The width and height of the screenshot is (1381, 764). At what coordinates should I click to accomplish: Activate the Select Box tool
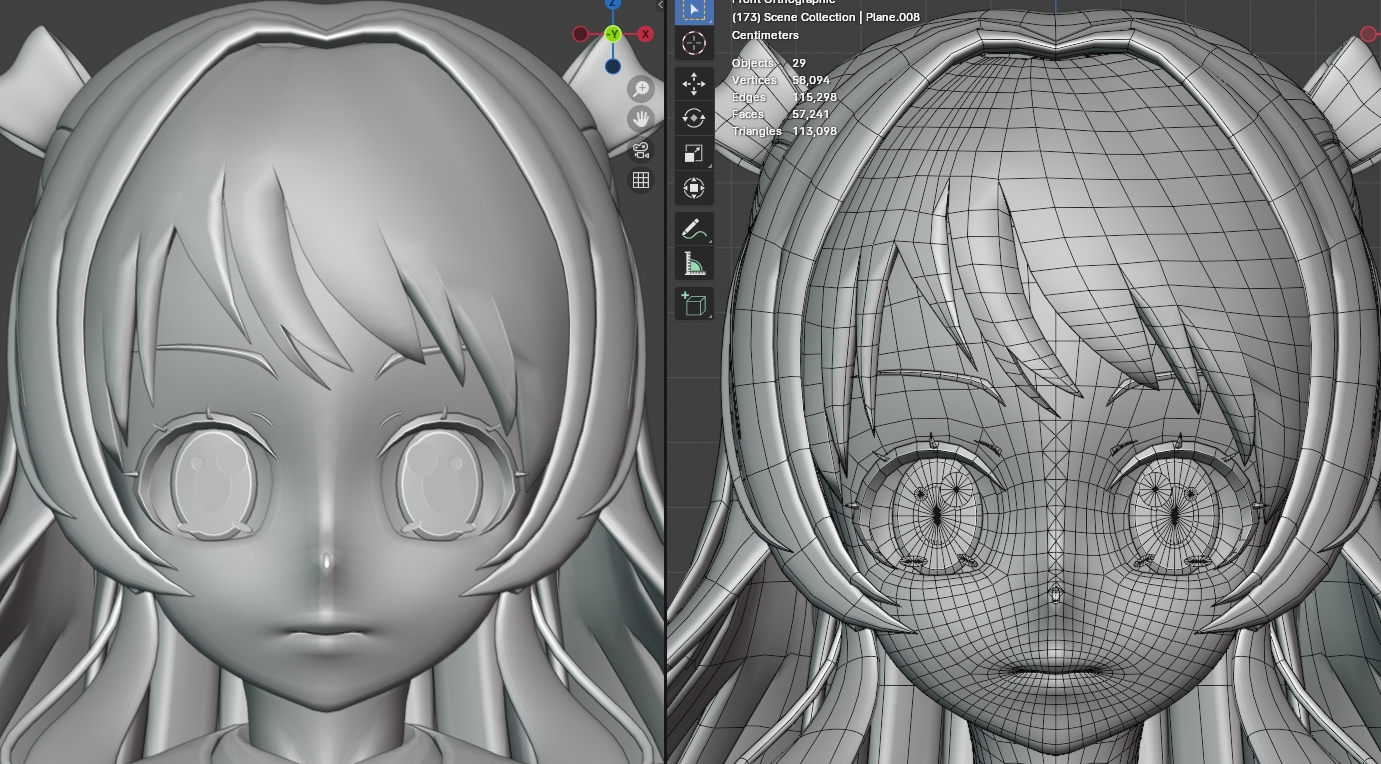point(694,10)
